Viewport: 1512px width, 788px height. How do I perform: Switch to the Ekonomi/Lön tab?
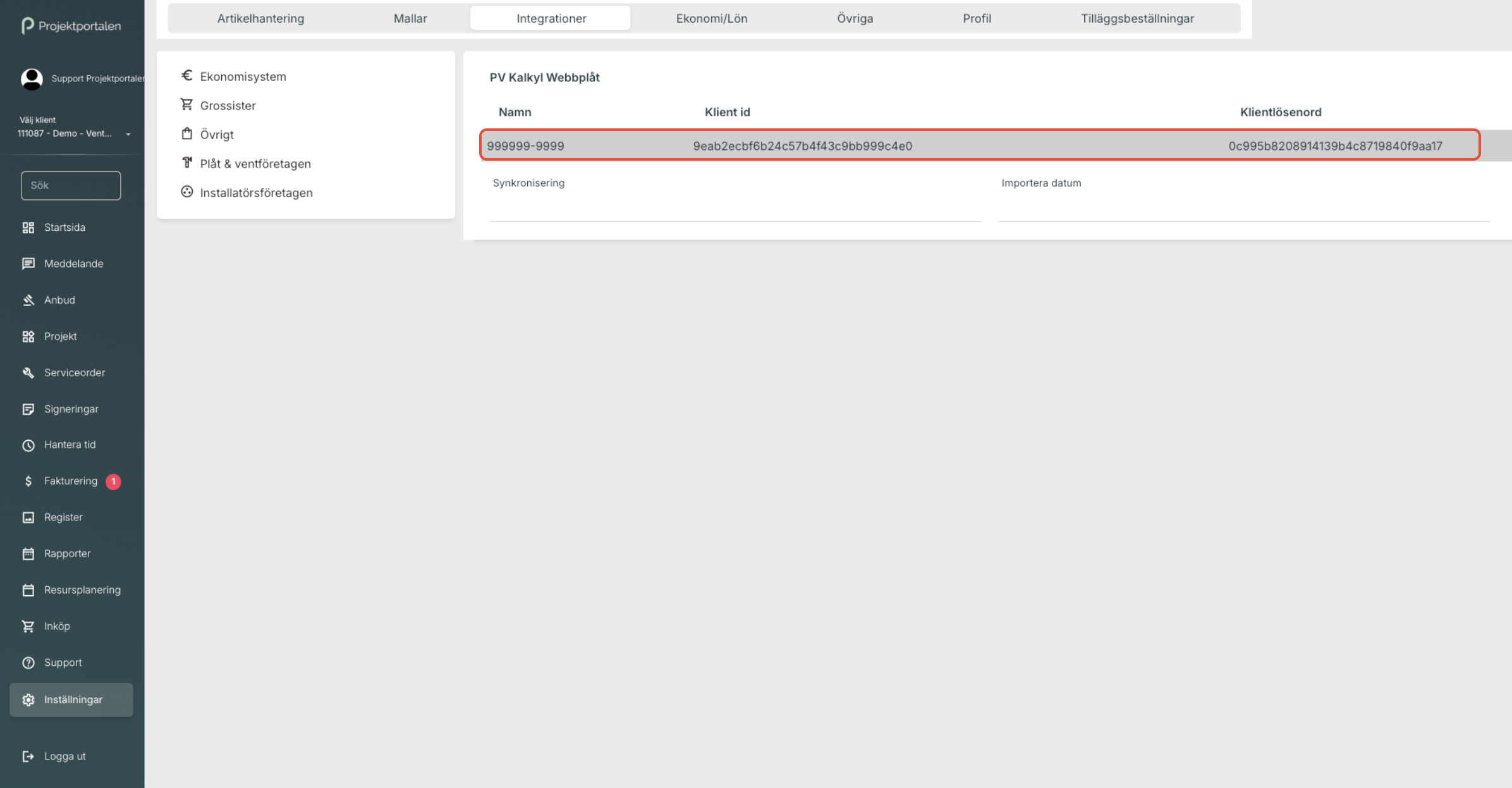point(711,18)
